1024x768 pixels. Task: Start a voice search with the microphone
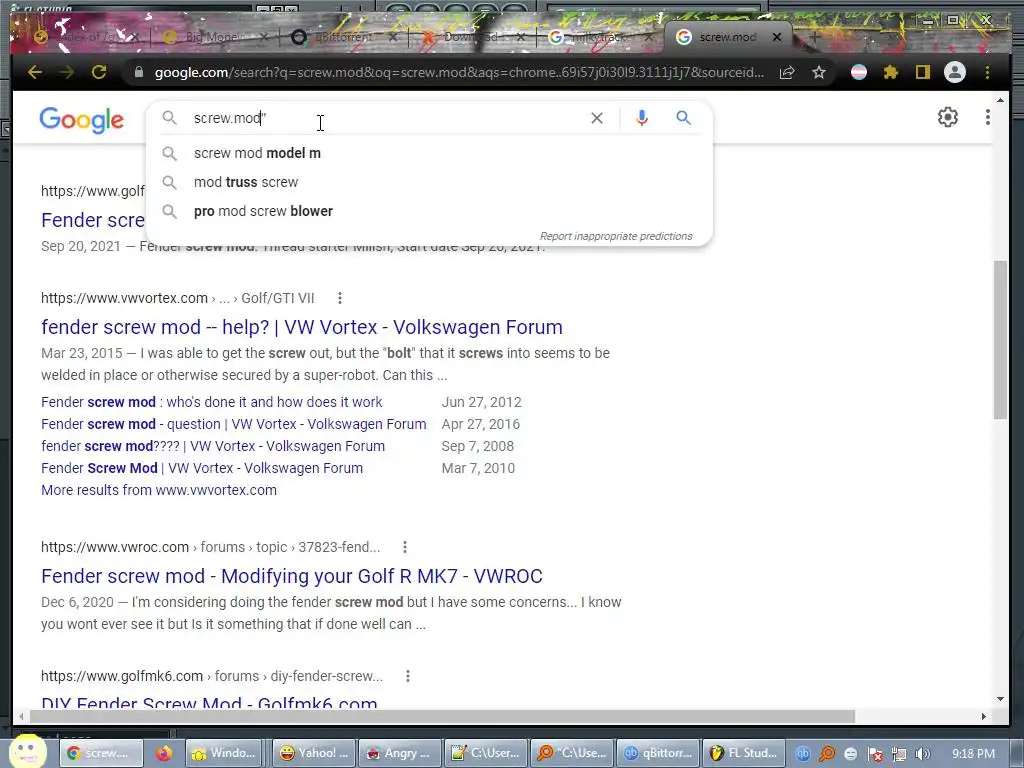coord(641,118)
